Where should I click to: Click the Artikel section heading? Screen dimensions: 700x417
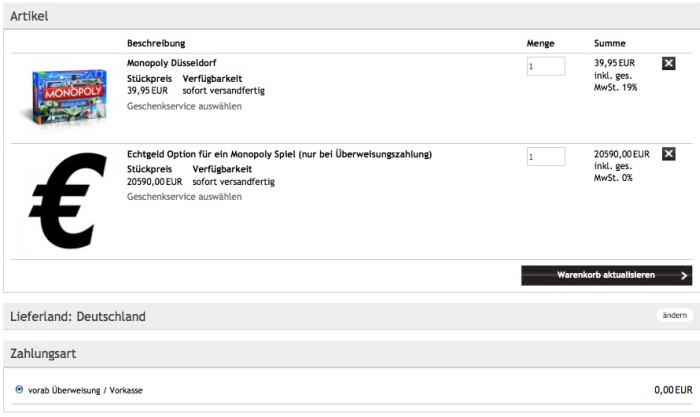[29, 16]
